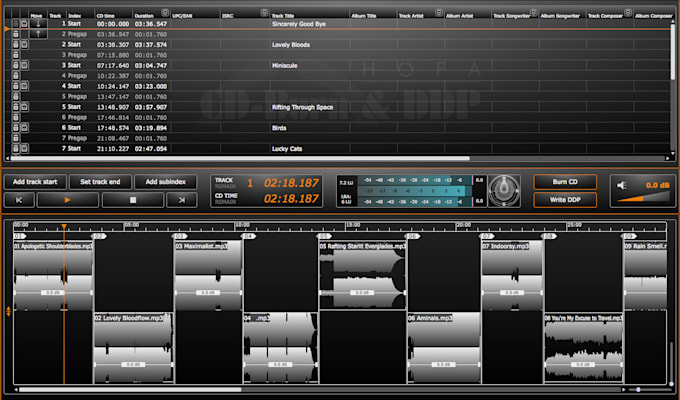The width and height of the screenshot is (680, 400).
Task: Click the lock icon on track 3 Start row
Action: pos(15,65)
